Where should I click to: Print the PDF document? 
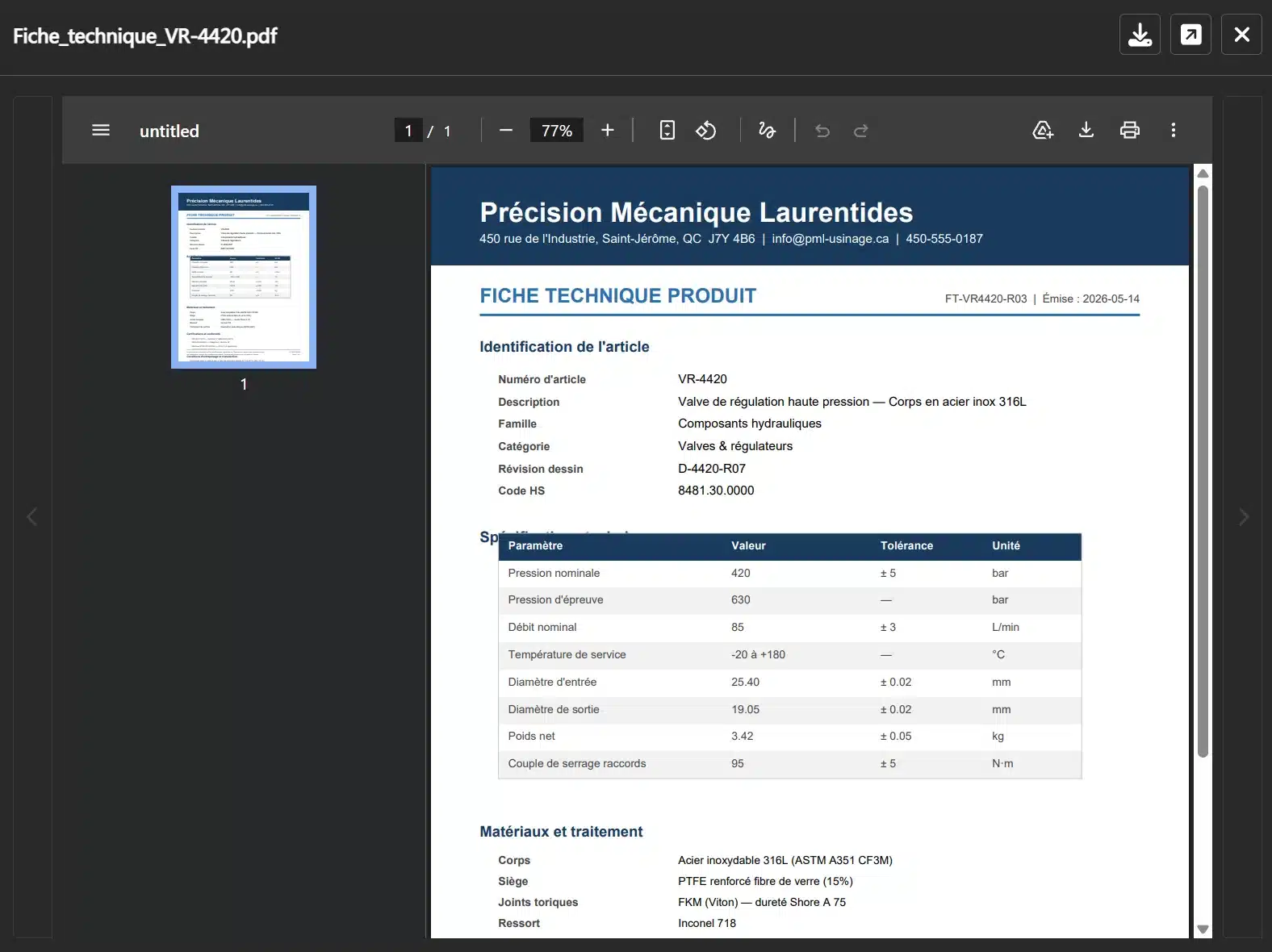pyautogui.click(x=1130, y=130)
